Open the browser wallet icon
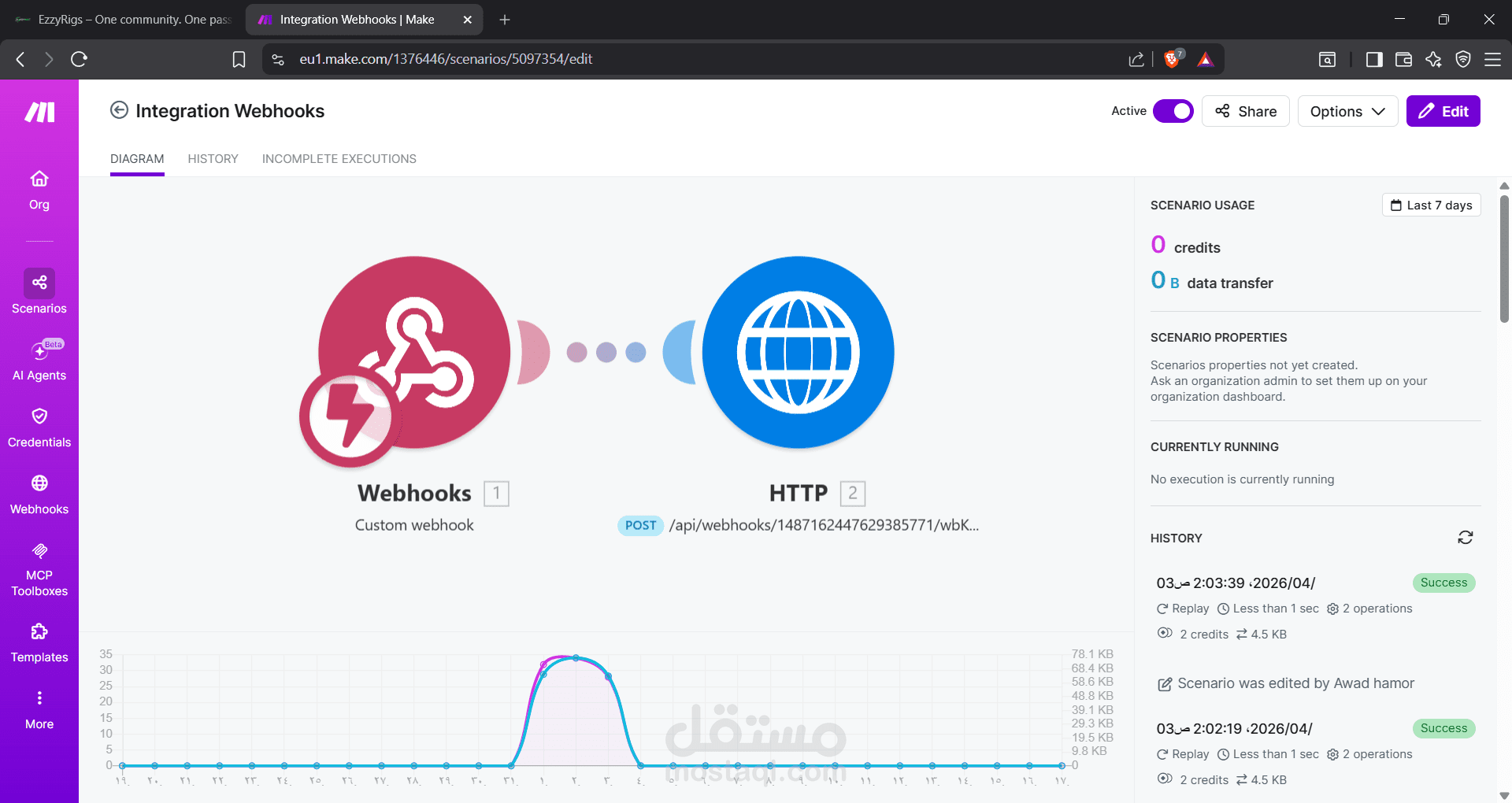The height and width of the screenshot is (803, 1512). tap(1403, 59)
